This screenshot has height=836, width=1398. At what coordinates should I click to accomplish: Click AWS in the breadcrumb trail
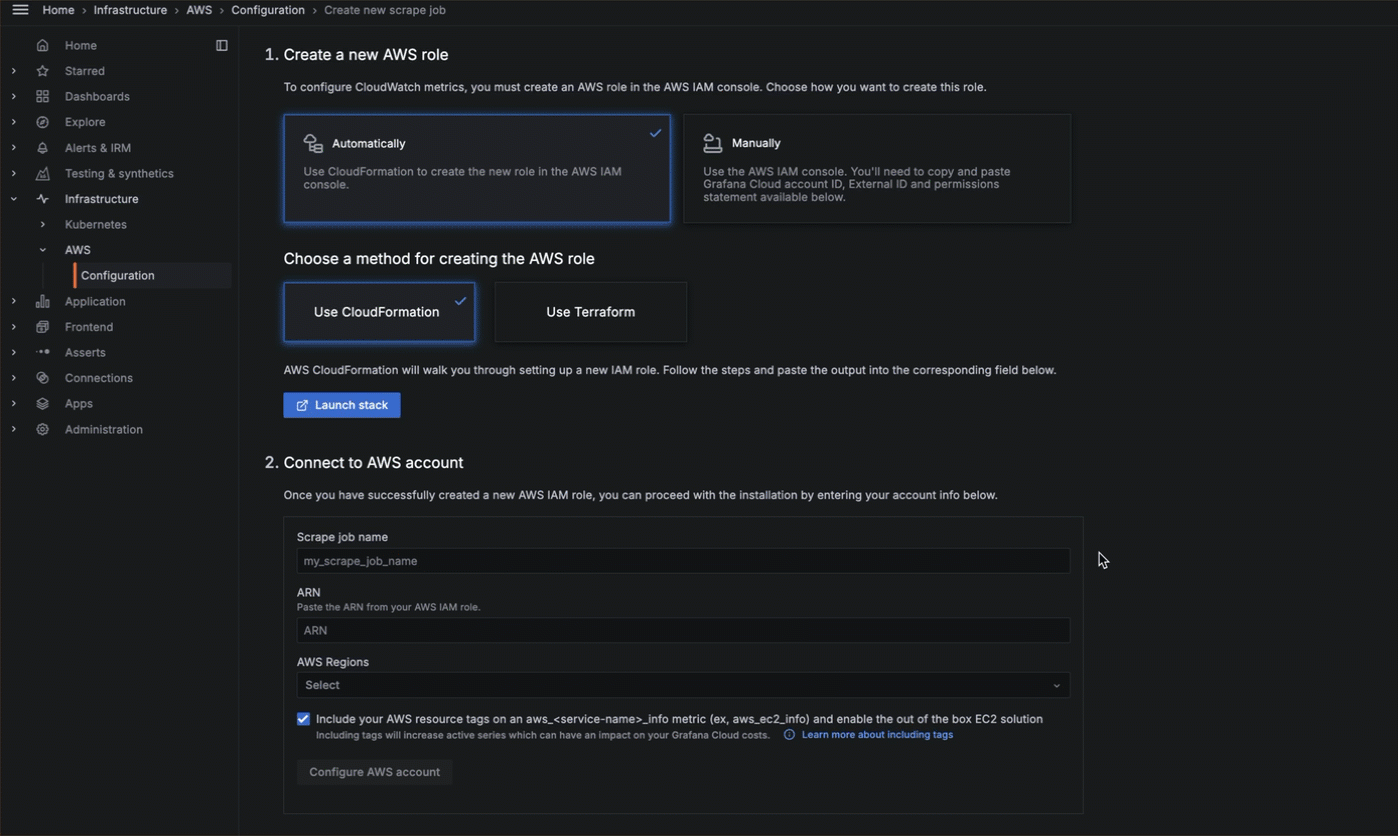coord(199,10)
